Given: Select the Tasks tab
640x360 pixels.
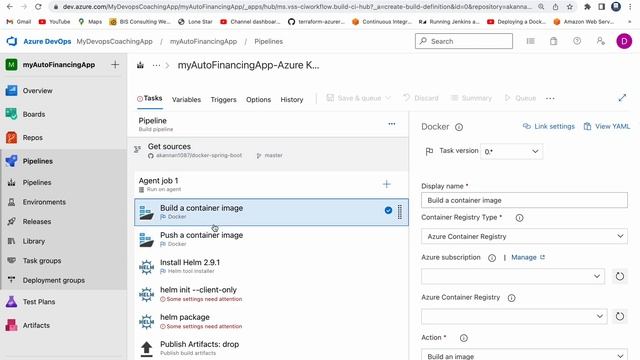Looking at the screenshot, I should point(150,98).
